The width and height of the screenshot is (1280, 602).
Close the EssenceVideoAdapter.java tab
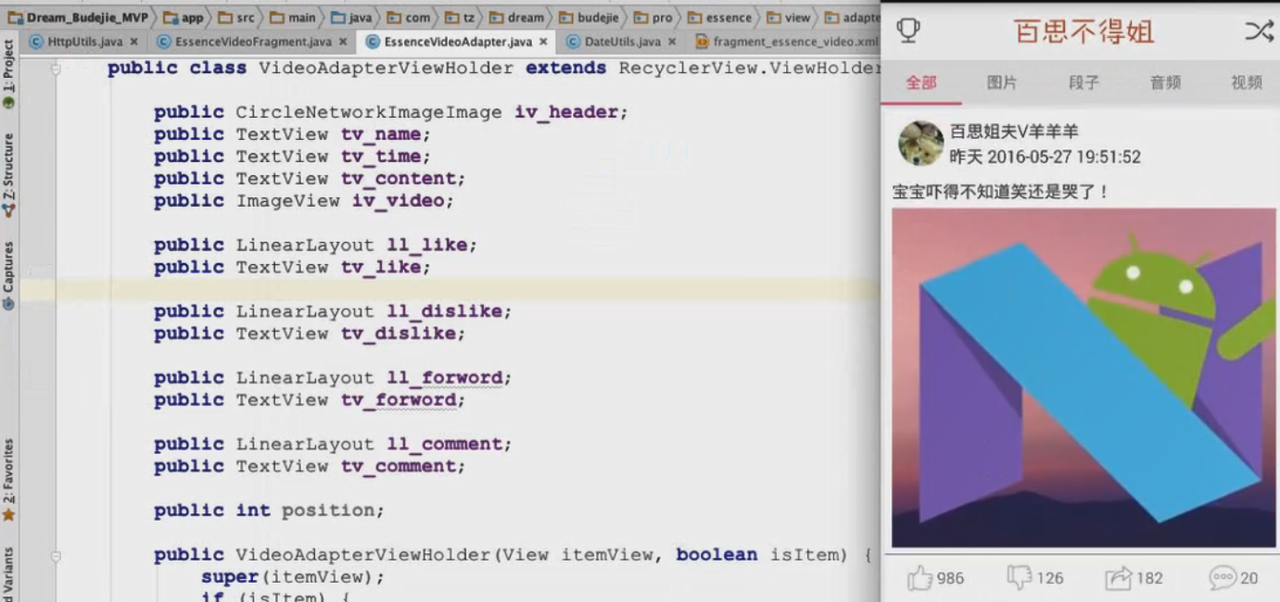543,42
